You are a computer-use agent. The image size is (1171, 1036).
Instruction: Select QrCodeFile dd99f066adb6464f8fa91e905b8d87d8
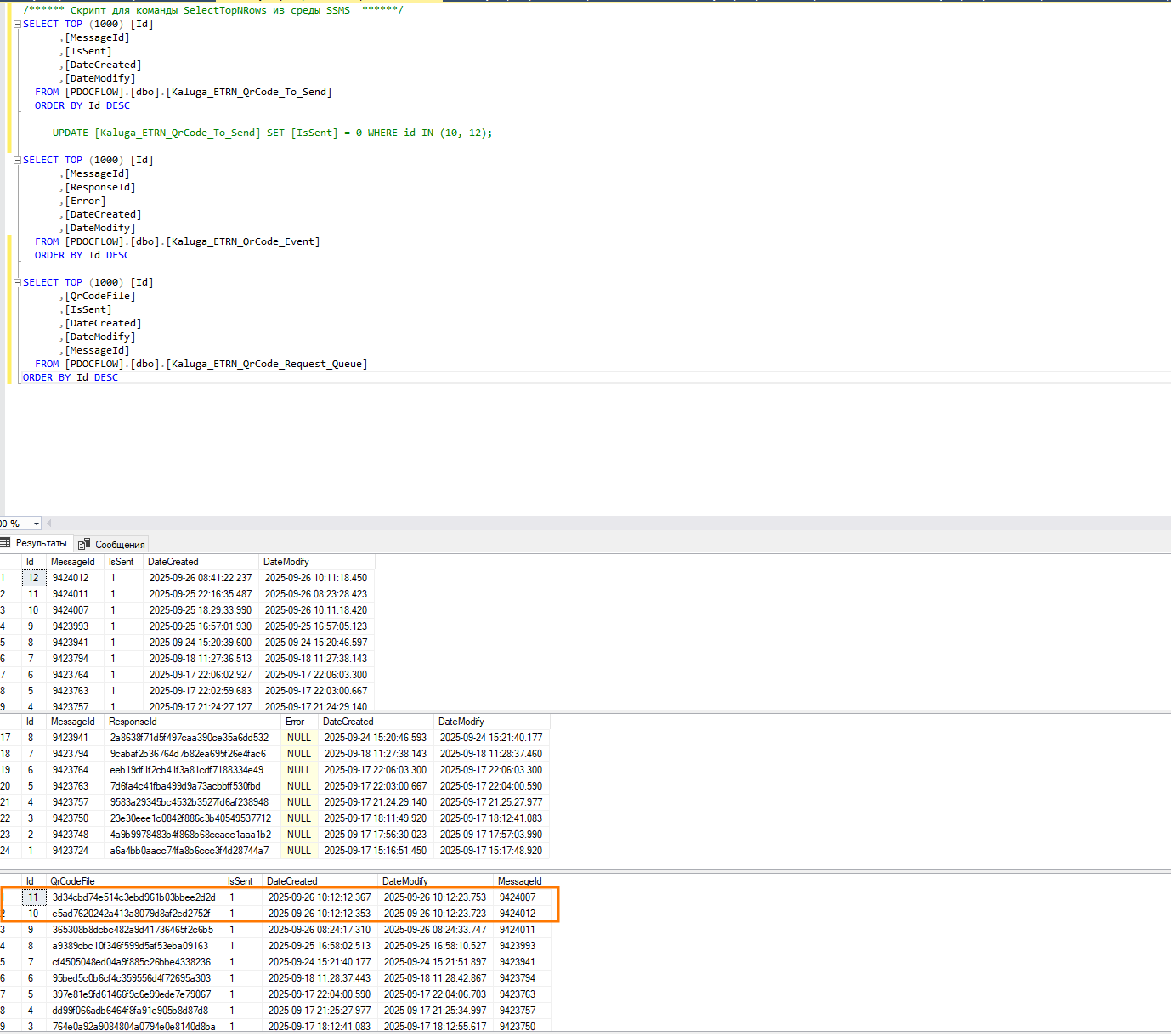[134, 1011]
